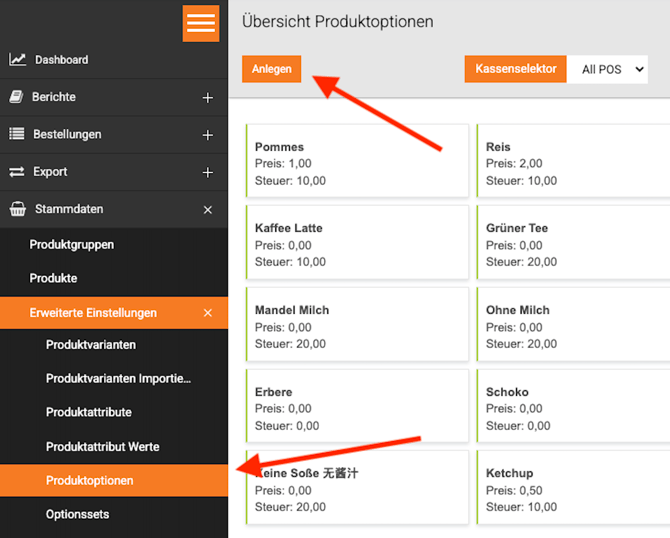
Task: Open the Pommes product option card
Action: [357, 161]
